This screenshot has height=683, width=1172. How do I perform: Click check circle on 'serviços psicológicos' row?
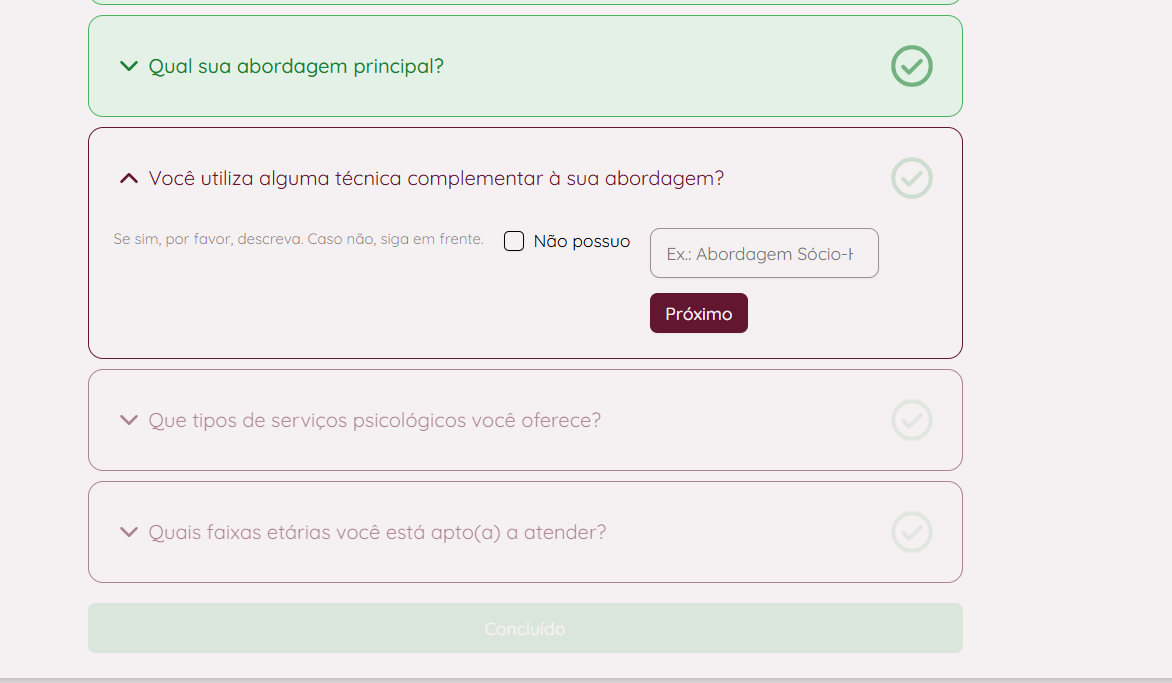point(911,420)
